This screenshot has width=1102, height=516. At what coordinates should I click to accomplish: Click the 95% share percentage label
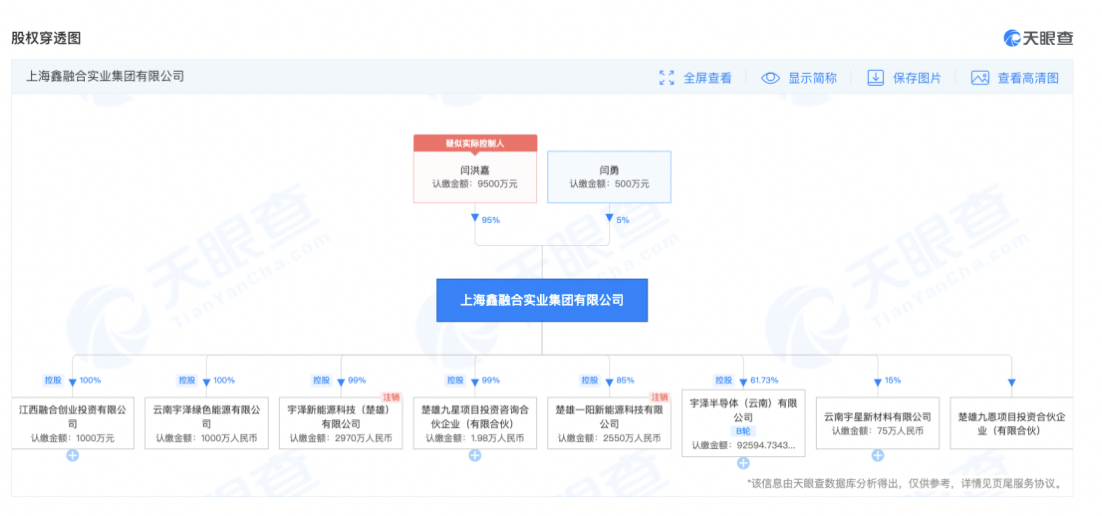click(491, 220)
